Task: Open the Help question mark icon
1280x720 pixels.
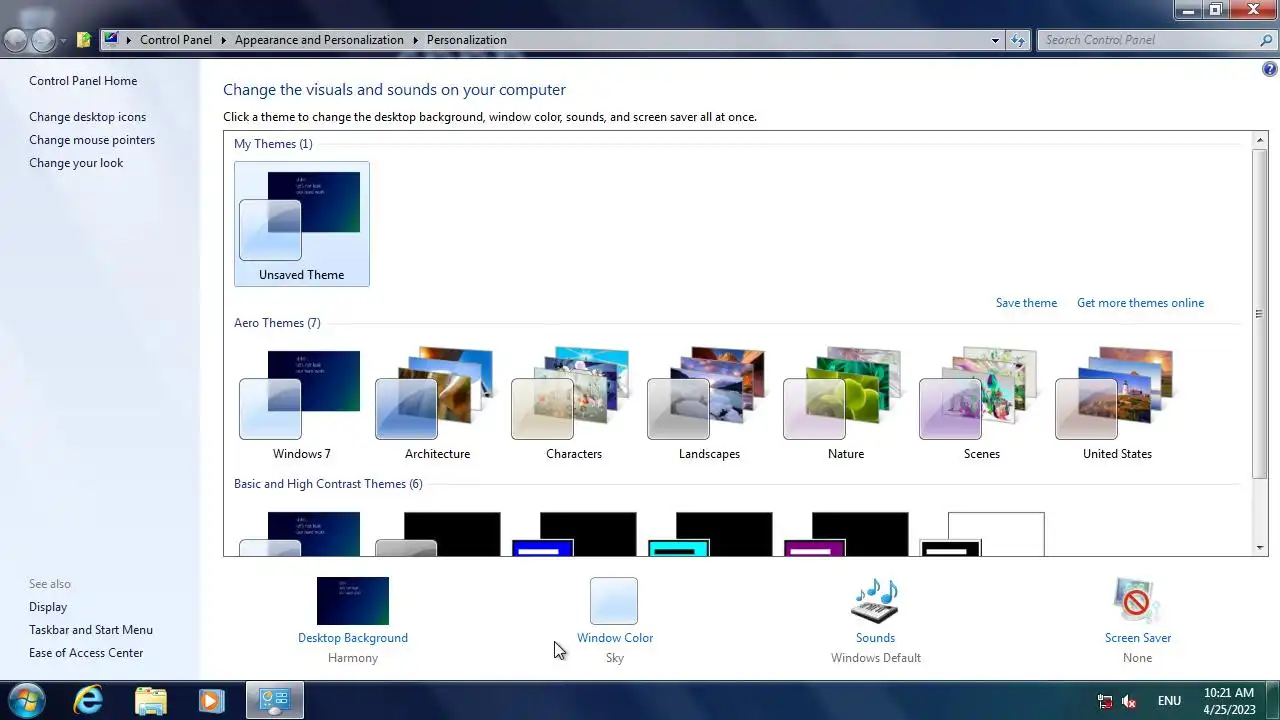Action: coord(1270,70)
